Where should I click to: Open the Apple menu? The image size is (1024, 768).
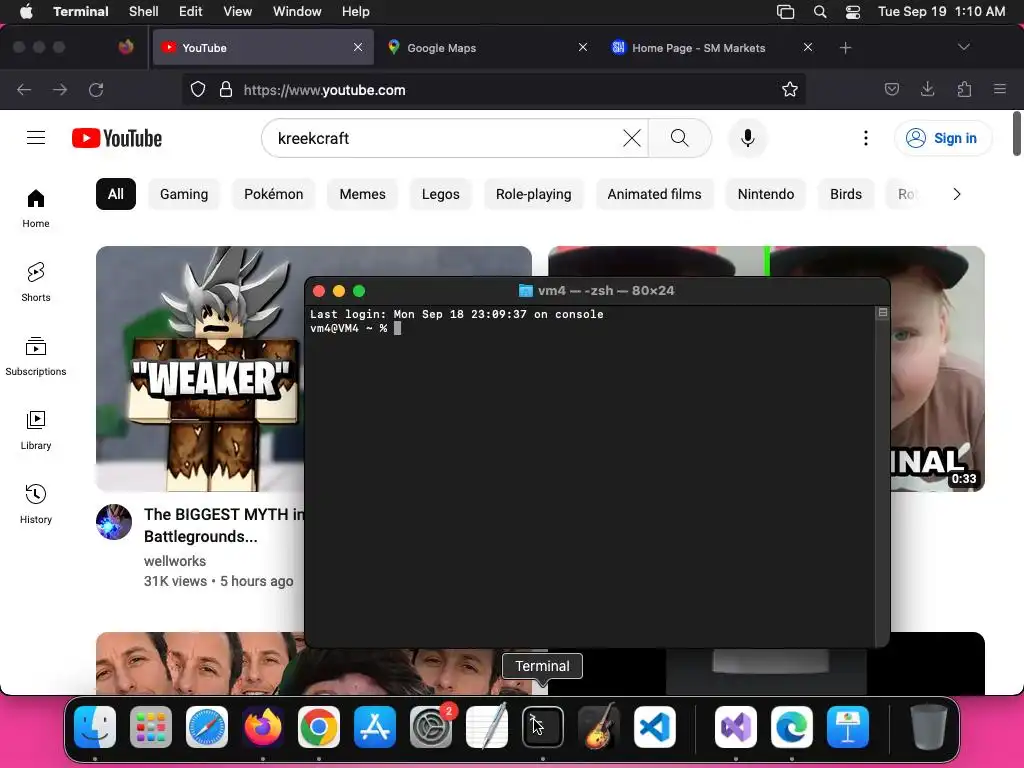(x=26, y=11)
